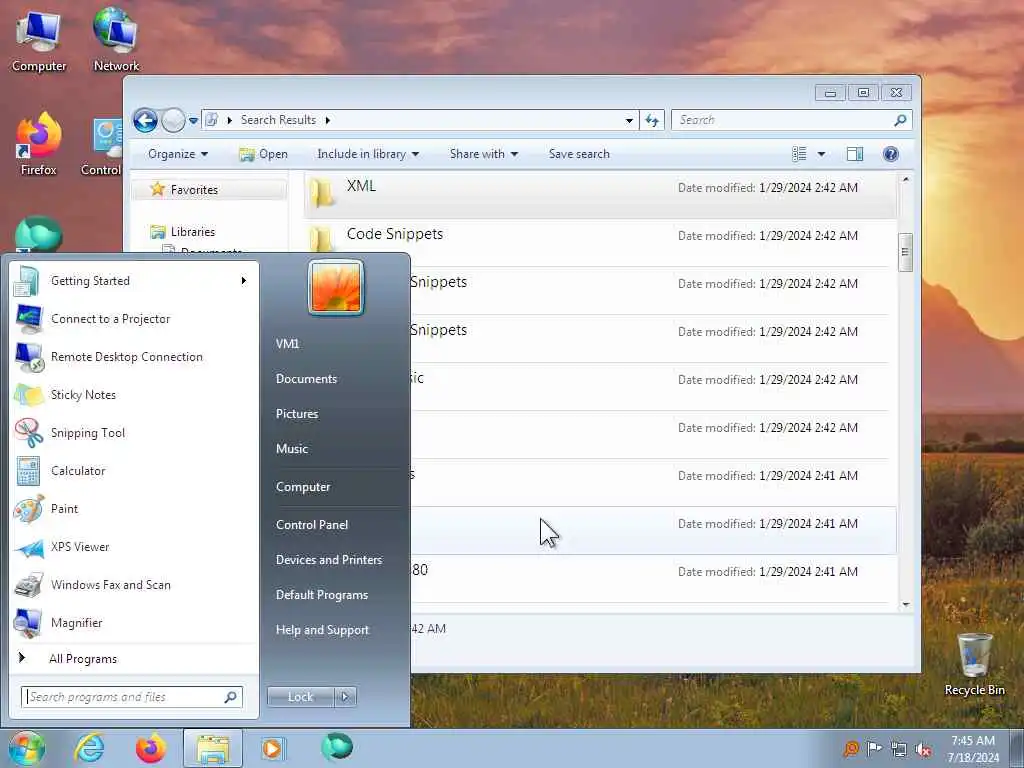
Task: Launch Connect to a Projector
Action: 134,319
